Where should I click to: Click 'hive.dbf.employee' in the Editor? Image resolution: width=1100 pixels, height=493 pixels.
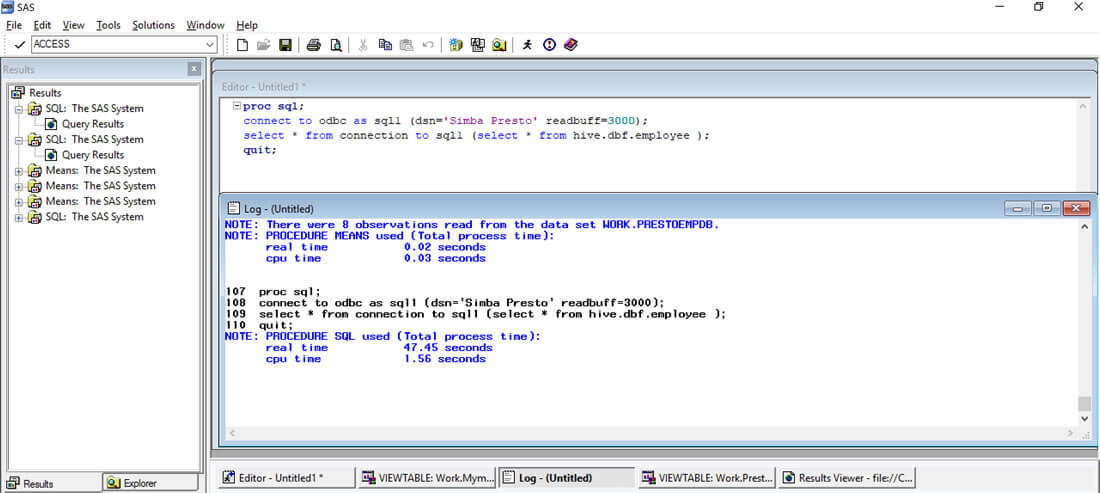(631, 135)
